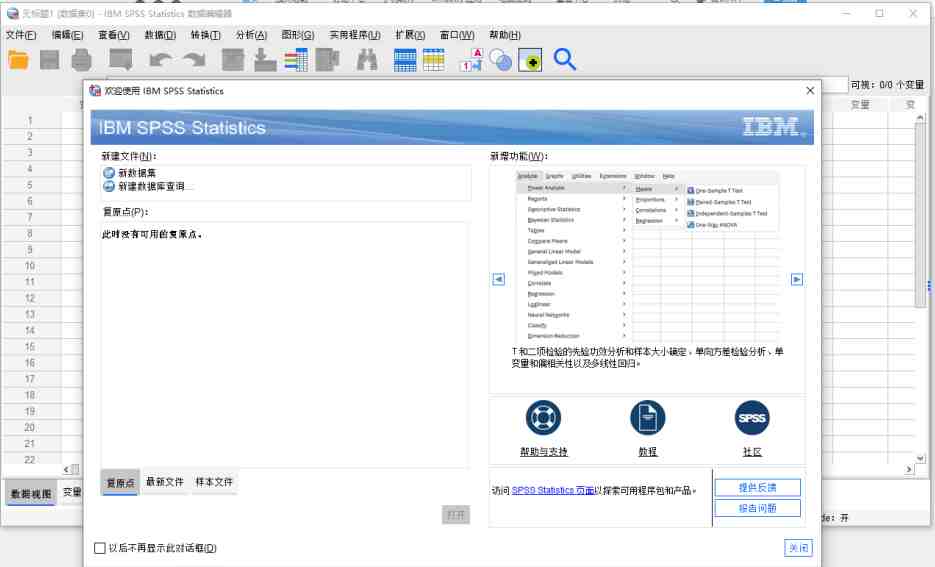Open the 编辑(E) menu

(x=67, y=35)
